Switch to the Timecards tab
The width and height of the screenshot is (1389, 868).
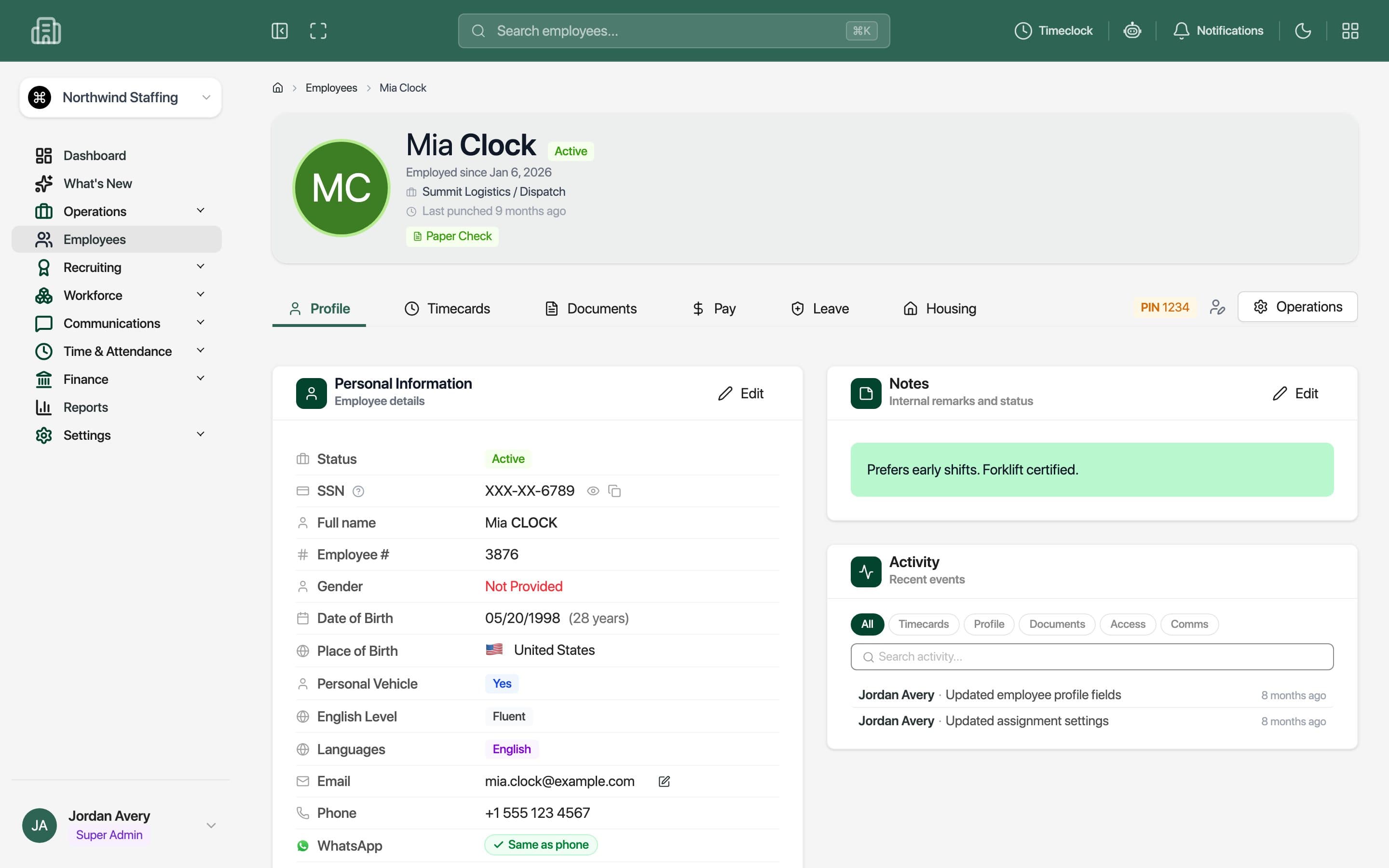(x=447, y=309)
